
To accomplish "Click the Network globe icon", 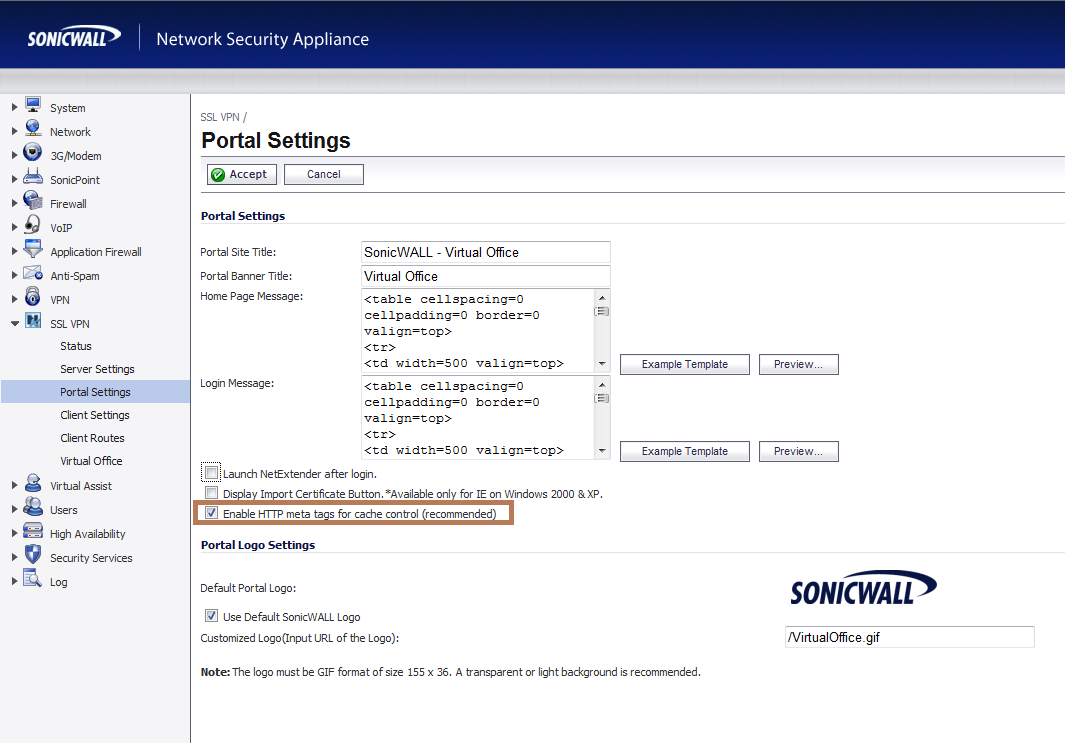I will 33,128.
